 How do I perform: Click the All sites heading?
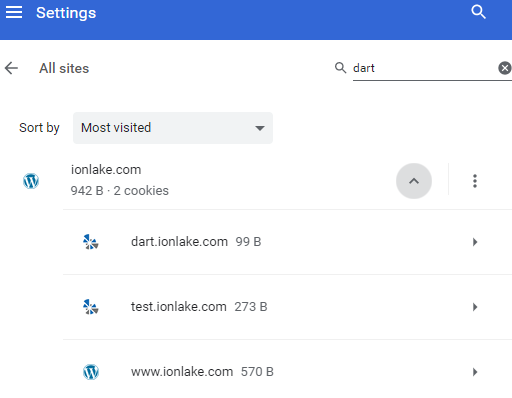pyautogui.click(x=64, y=68)
